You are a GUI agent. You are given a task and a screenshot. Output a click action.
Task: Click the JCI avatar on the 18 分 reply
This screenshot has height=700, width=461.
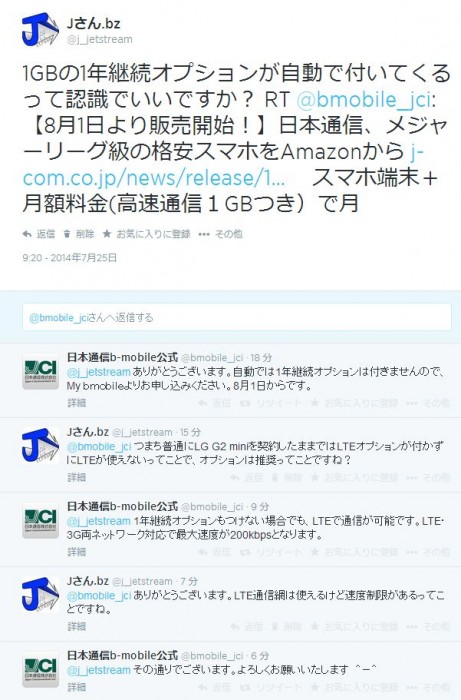40,372
